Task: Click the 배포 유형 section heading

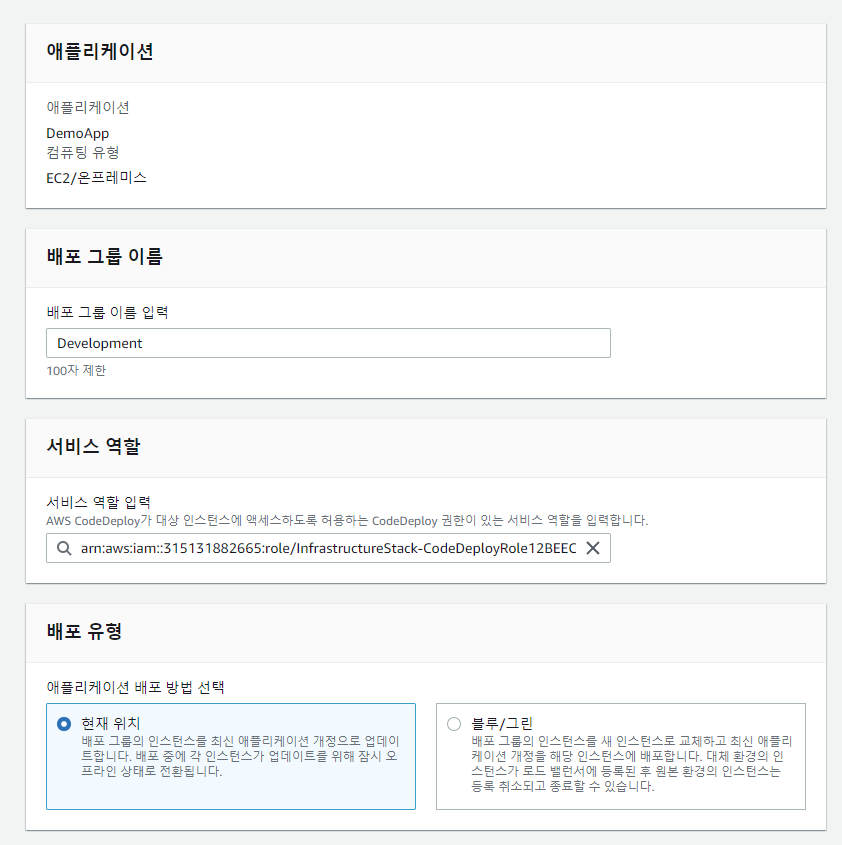Action: [84, 632]
